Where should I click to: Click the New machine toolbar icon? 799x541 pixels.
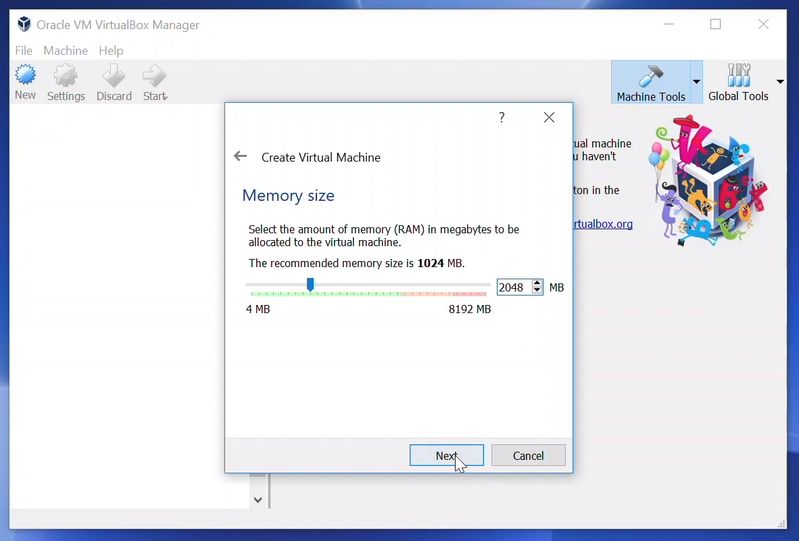(25, 82)
